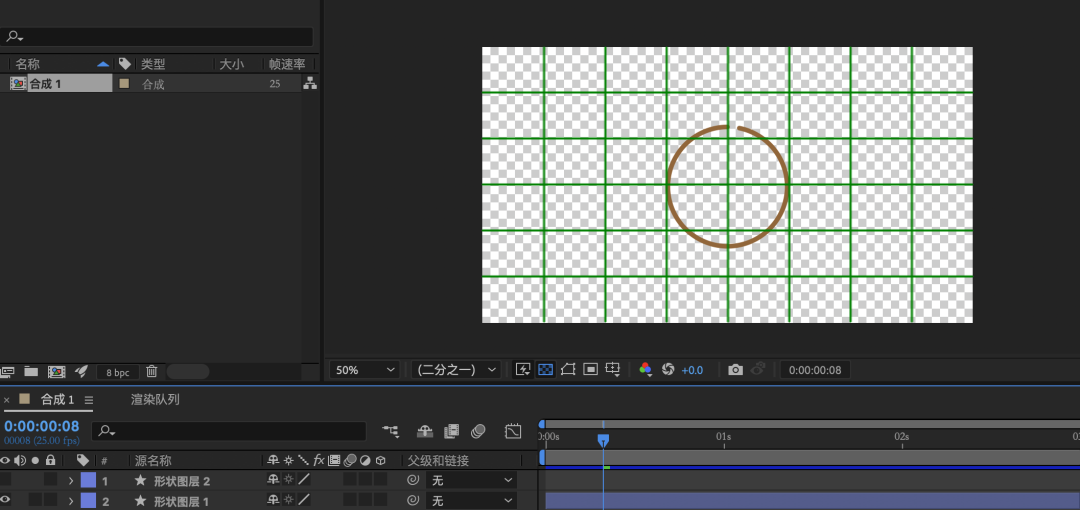Click the new folder icon in Project panel
Viewport: 1080px width, 510px height.
coord(31,371)
